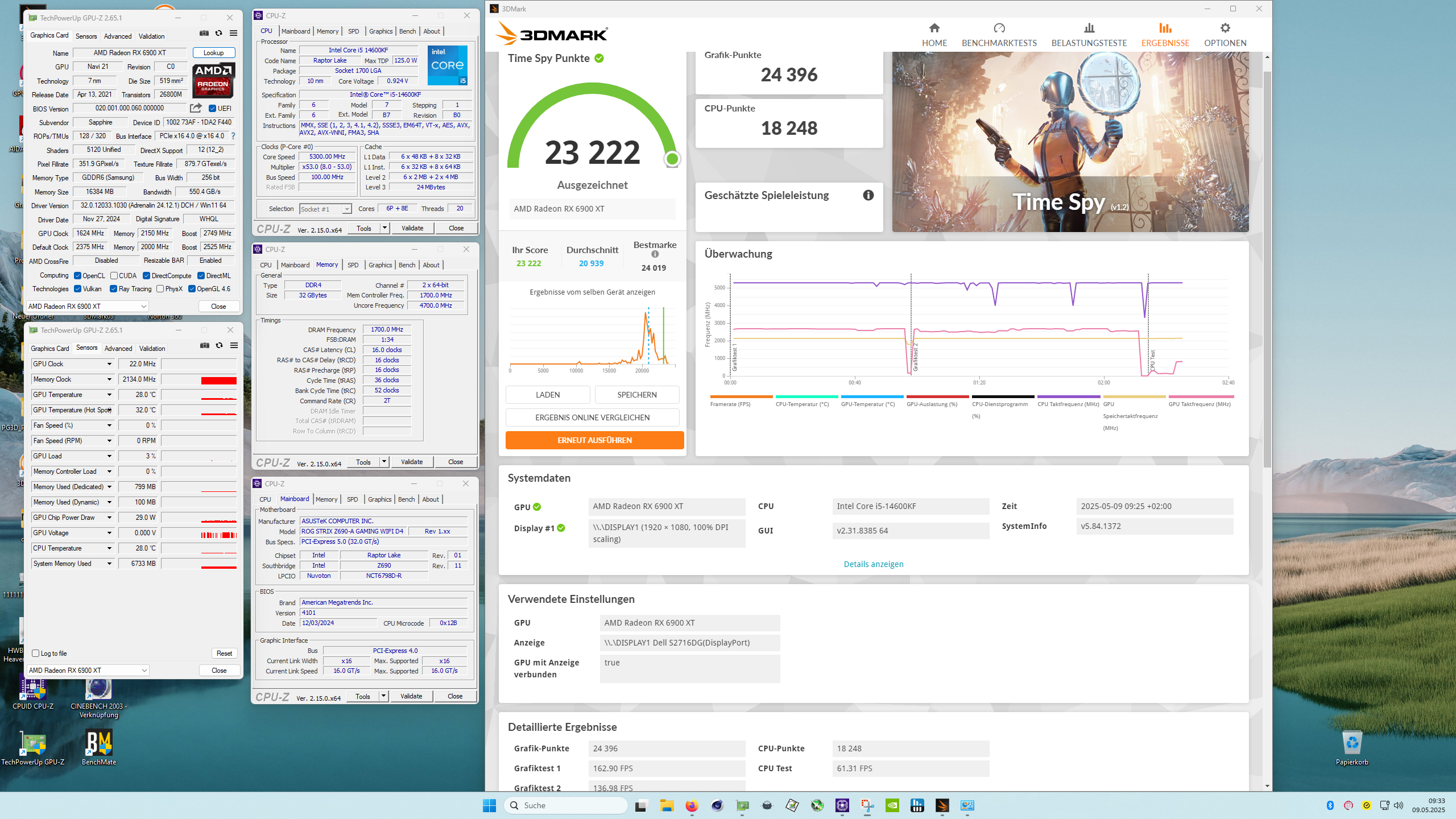Viewport: 1456px width, 819px height.
Task: Switch to Advanced tab in GPU-Z Graphics Card window
Action: click(x=118, y=36)
